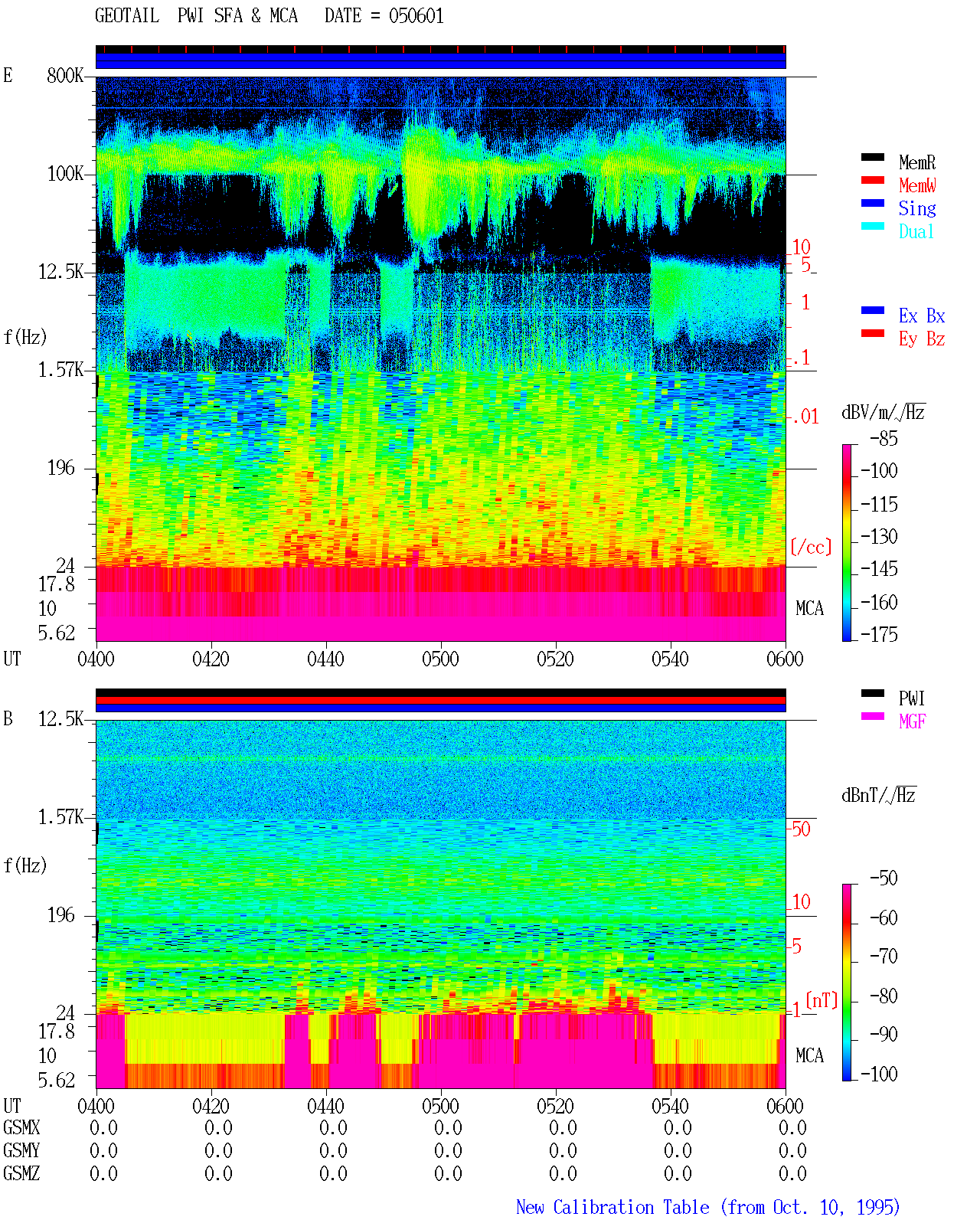980x1220 pixels.
Task: Select the cyan Dual legend swatch
Action: point(873,227)
